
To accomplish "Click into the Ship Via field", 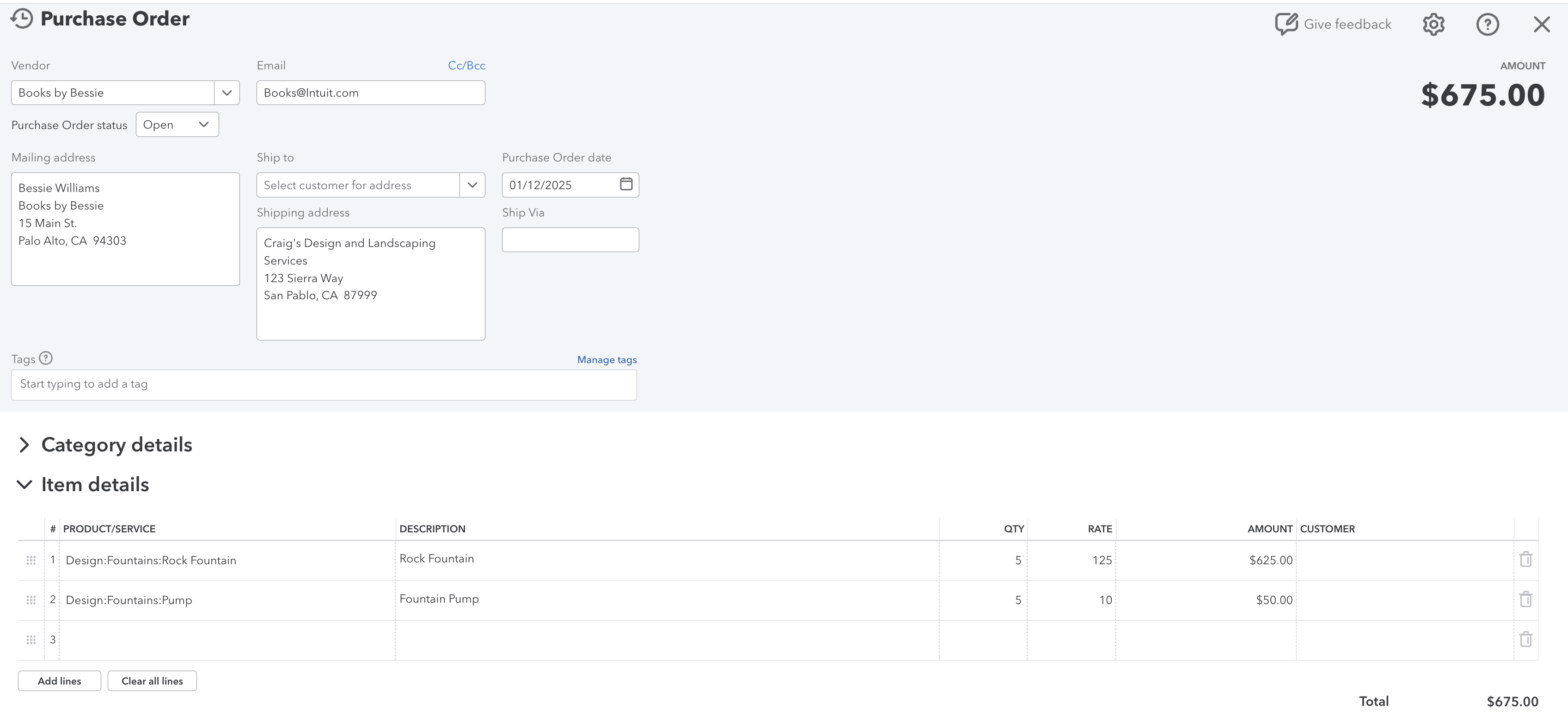I will click(x=570, y=240).
